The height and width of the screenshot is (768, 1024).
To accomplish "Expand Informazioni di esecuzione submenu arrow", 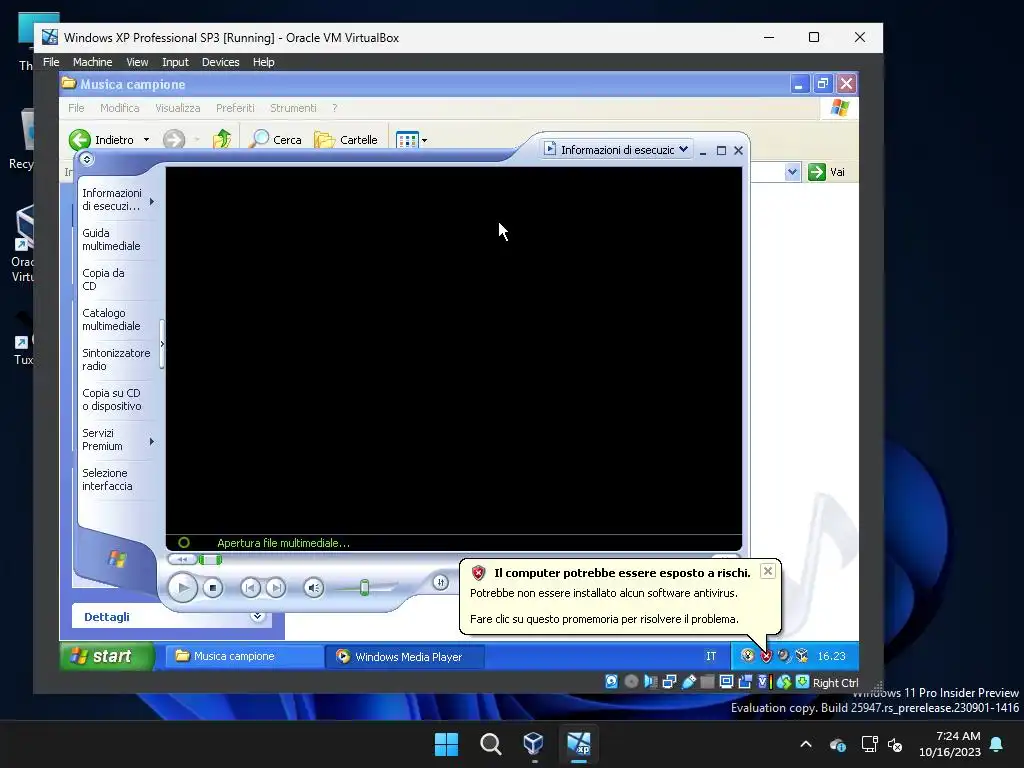I will (x=152, y=201).
